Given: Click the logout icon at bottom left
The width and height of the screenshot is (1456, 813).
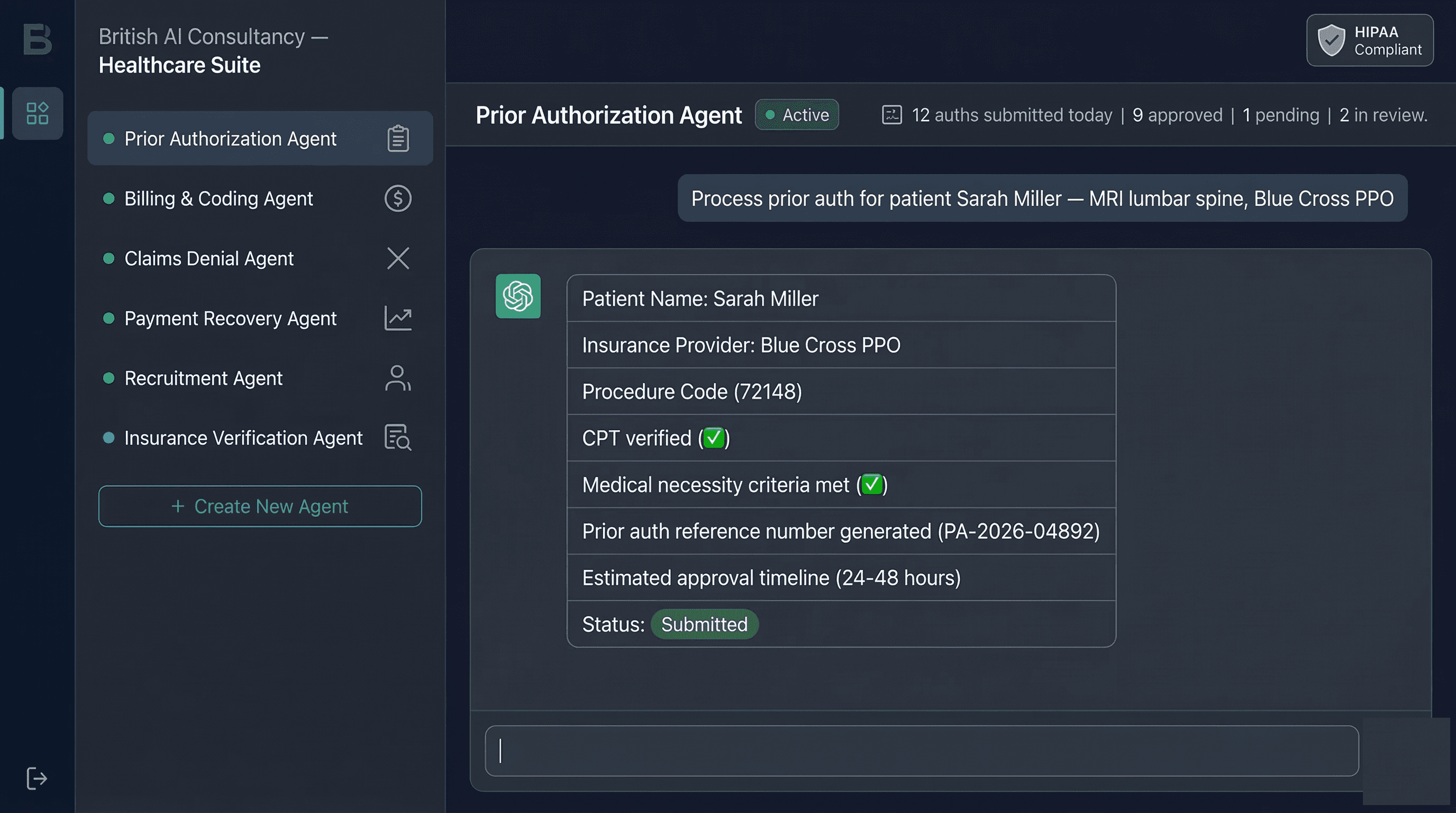Looking at the screenshot, I should (38, 779).
